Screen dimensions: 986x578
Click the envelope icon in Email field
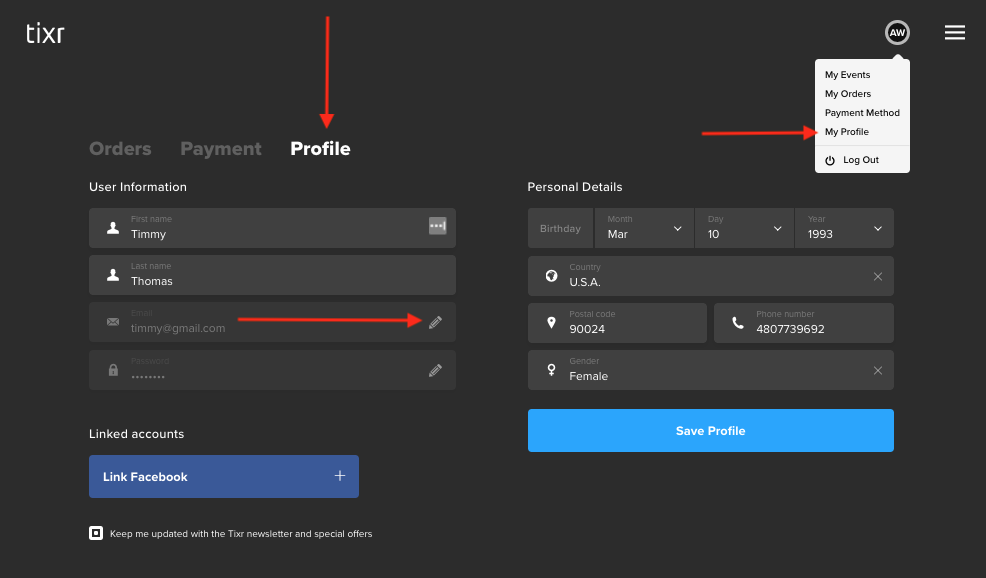pyautogui.click(x=113, y=322)
